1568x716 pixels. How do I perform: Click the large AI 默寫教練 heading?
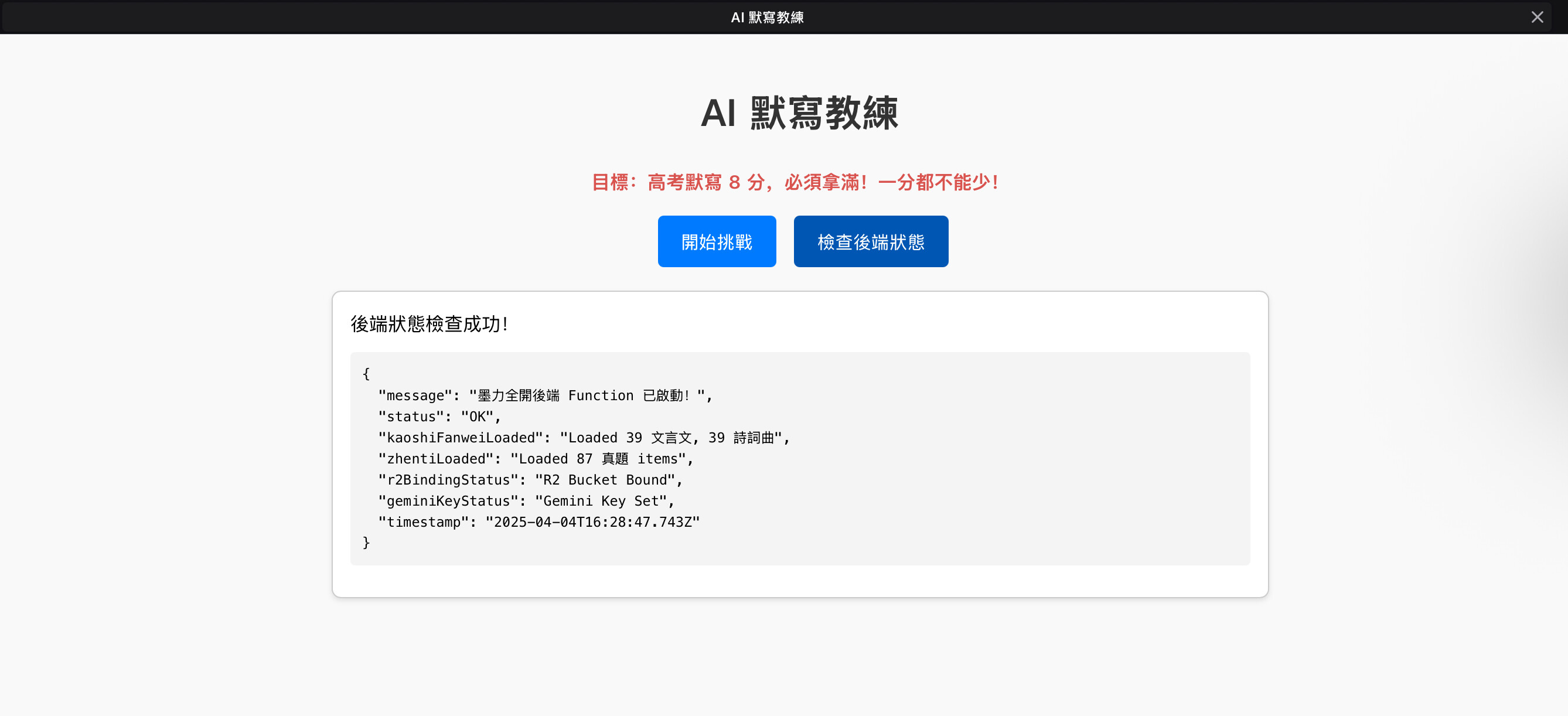[799, 113]
